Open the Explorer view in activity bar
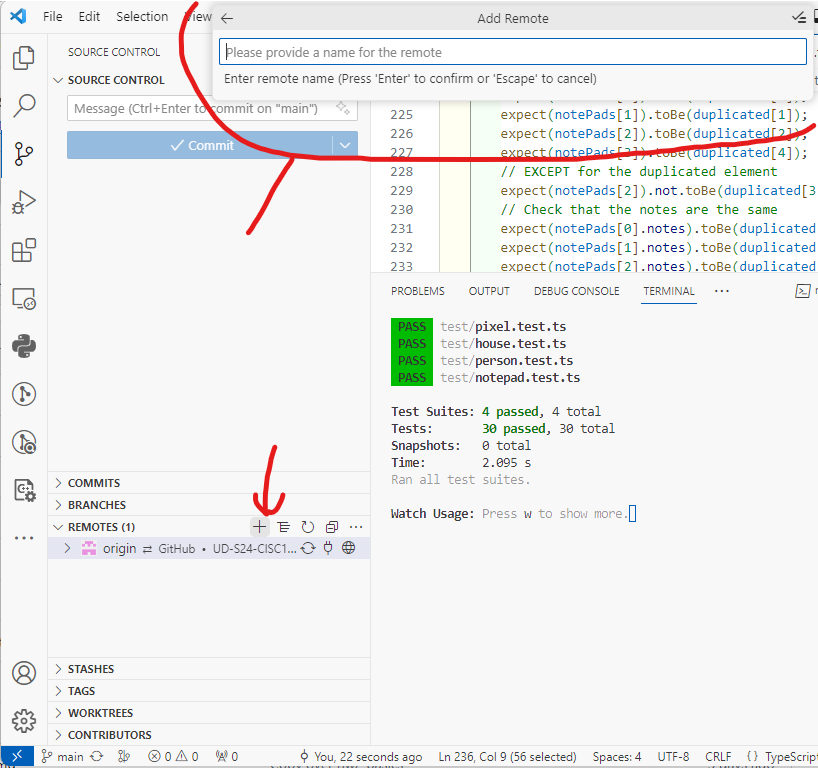 coord(23,59)
